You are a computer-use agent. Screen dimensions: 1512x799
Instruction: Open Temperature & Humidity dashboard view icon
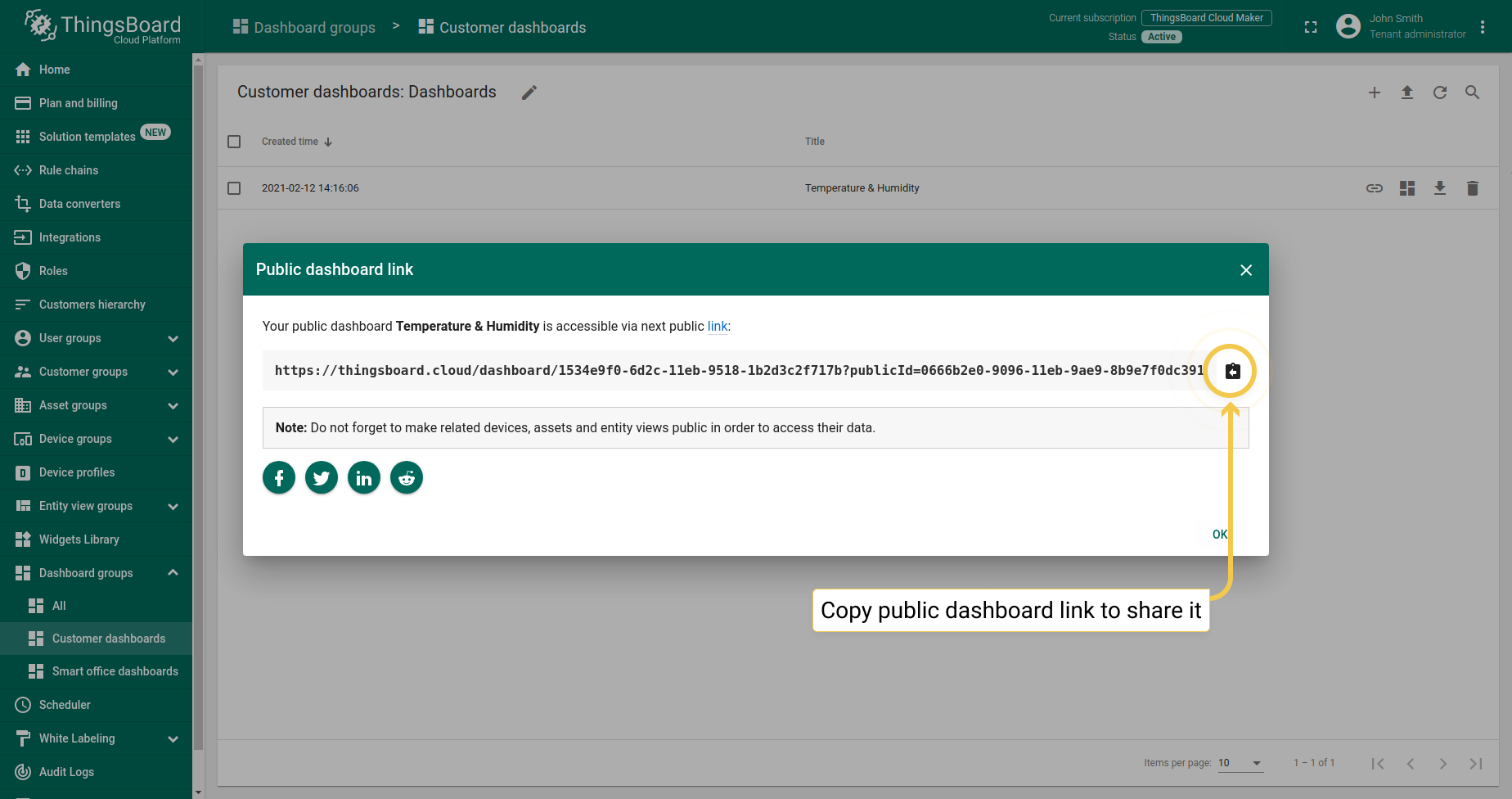[x=1407, y=188]
